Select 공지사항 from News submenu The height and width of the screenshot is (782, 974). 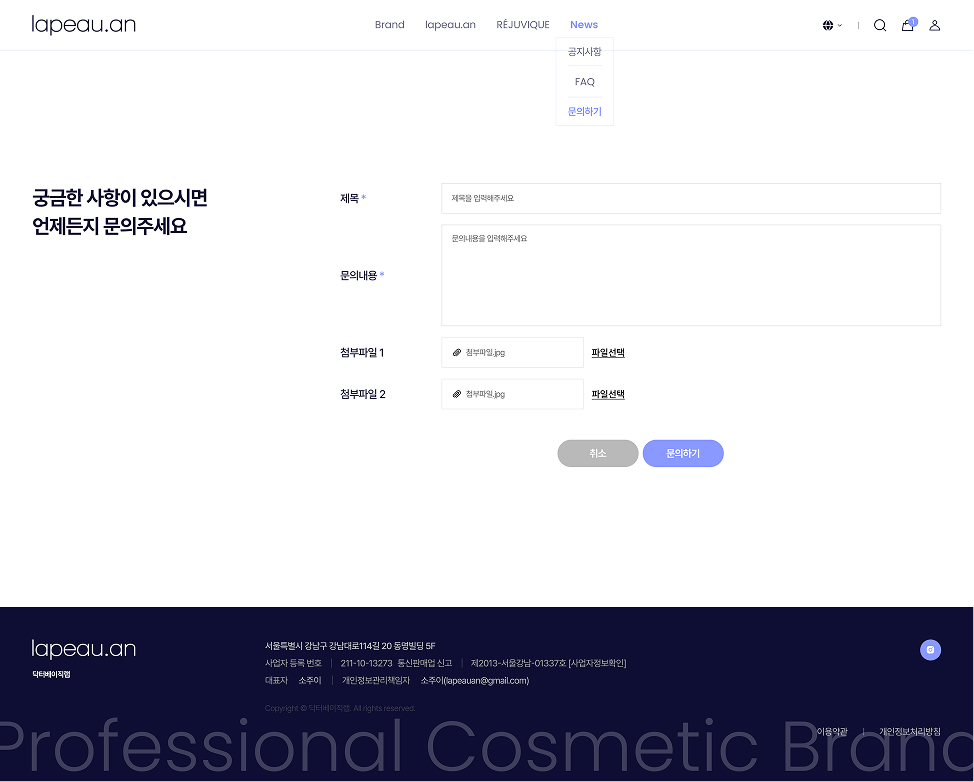585,52
